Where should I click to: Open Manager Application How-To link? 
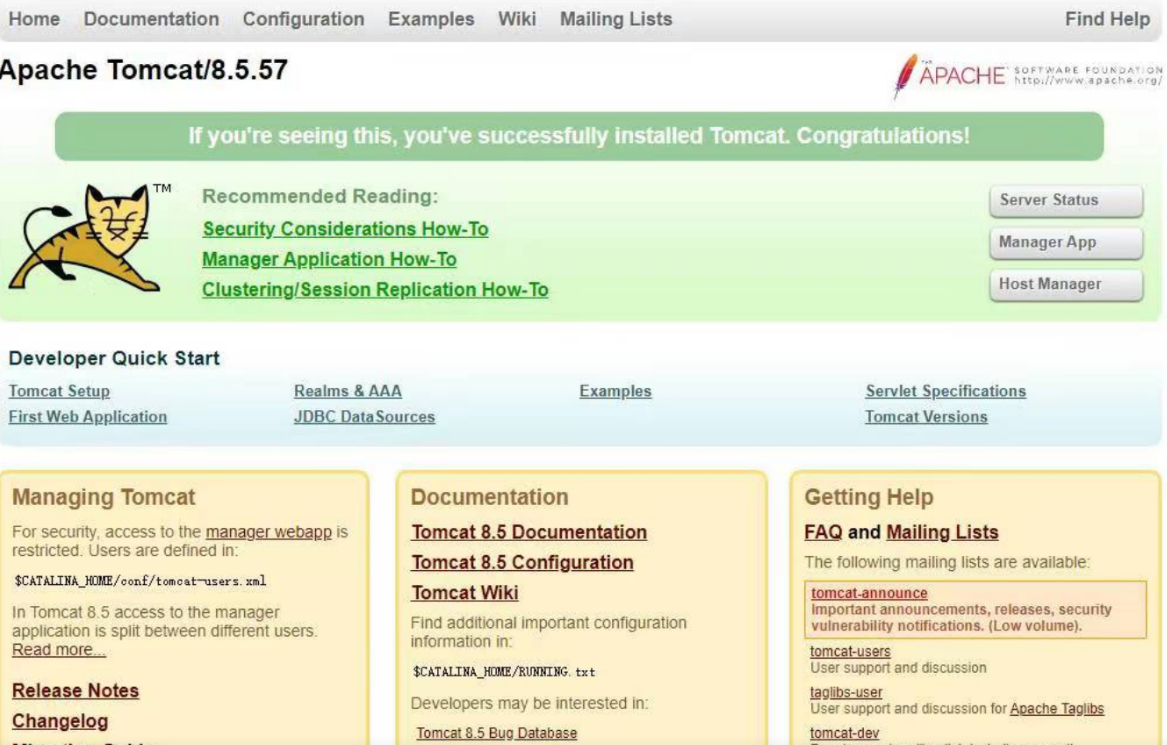329,259
